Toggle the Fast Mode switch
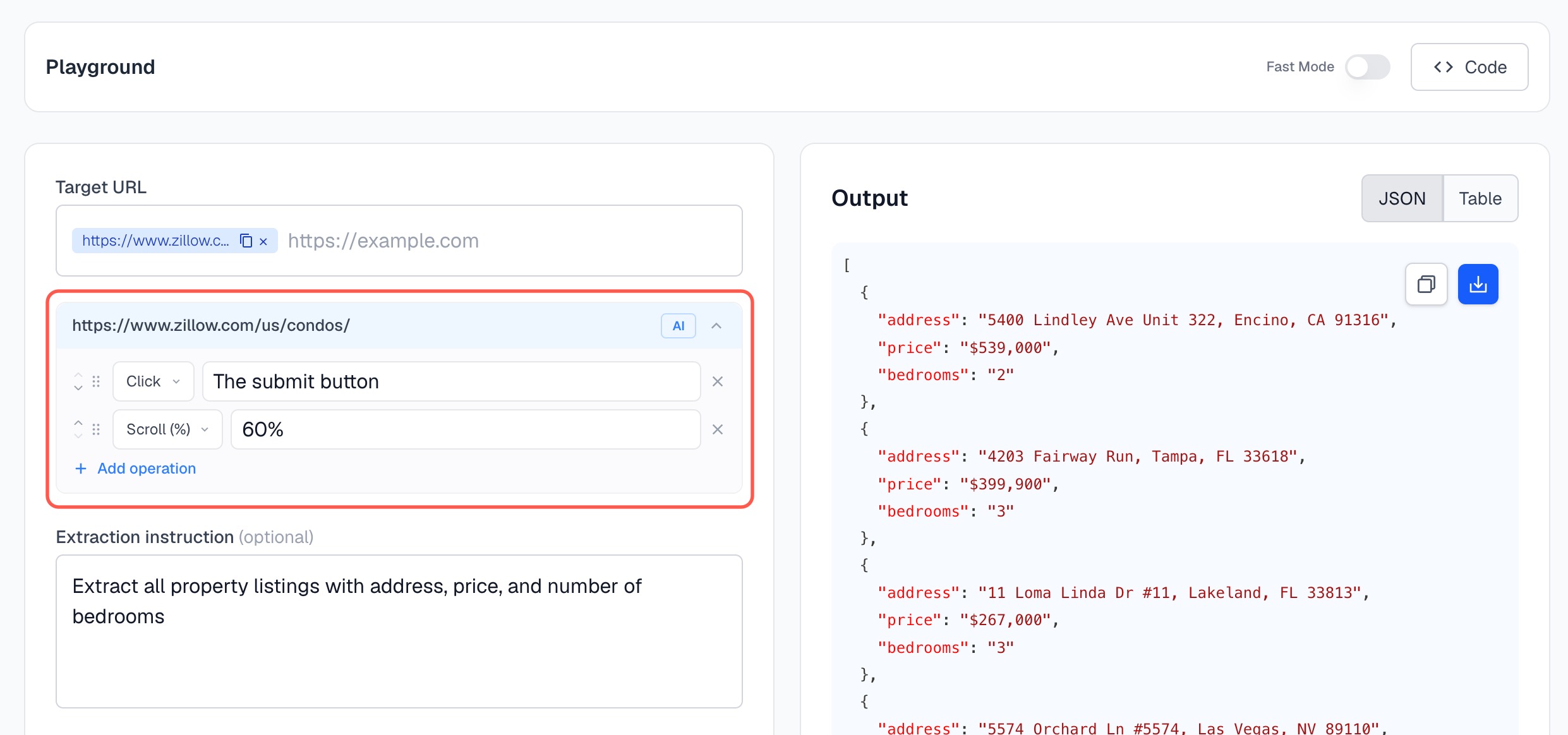1568x735 pixels. (x=1367, y=67)
